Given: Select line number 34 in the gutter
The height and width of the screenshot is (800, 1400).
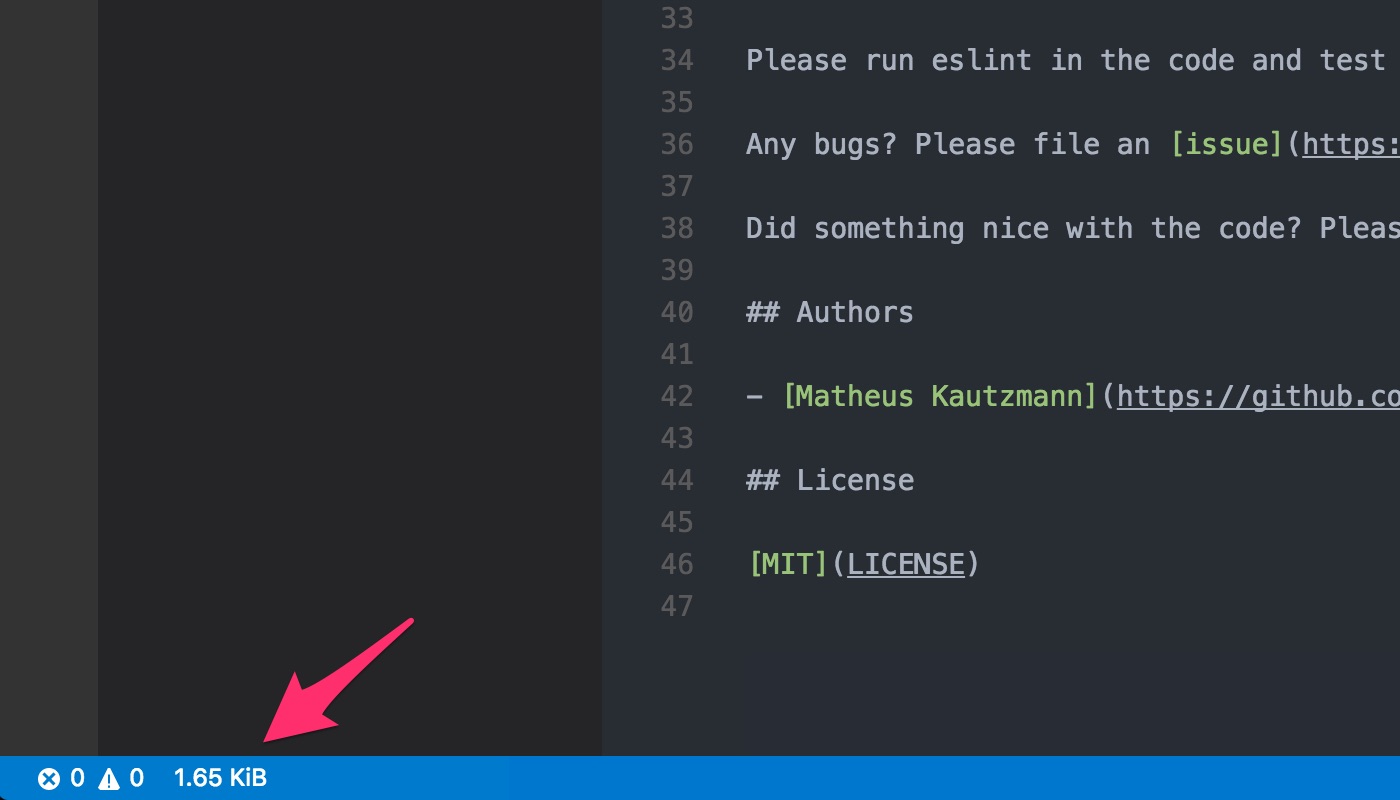Looking at the screenshot, I should (x=677, y=60).
